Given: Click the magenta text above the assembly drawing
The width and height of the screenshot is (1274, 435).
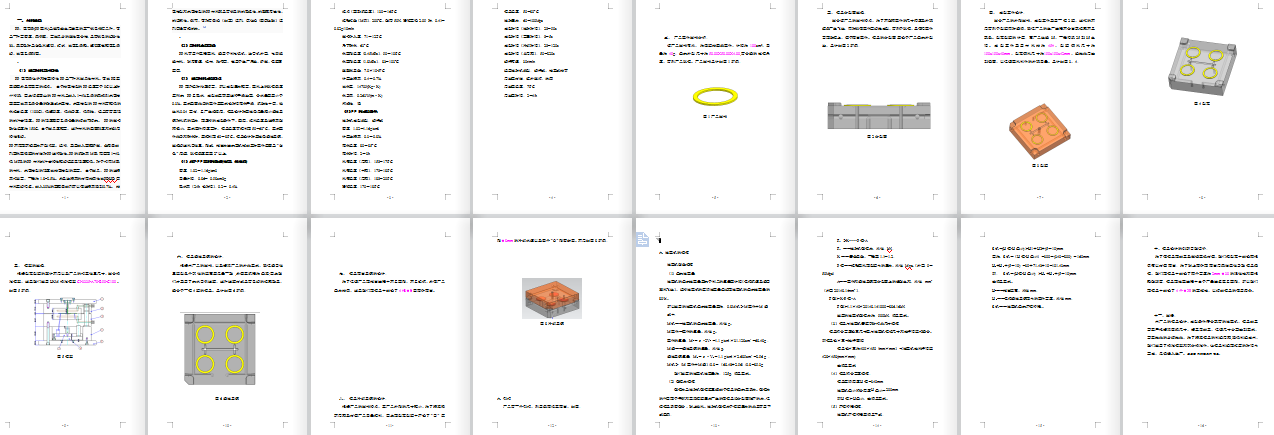Looking at the screenshot, I should coord(98,284).
